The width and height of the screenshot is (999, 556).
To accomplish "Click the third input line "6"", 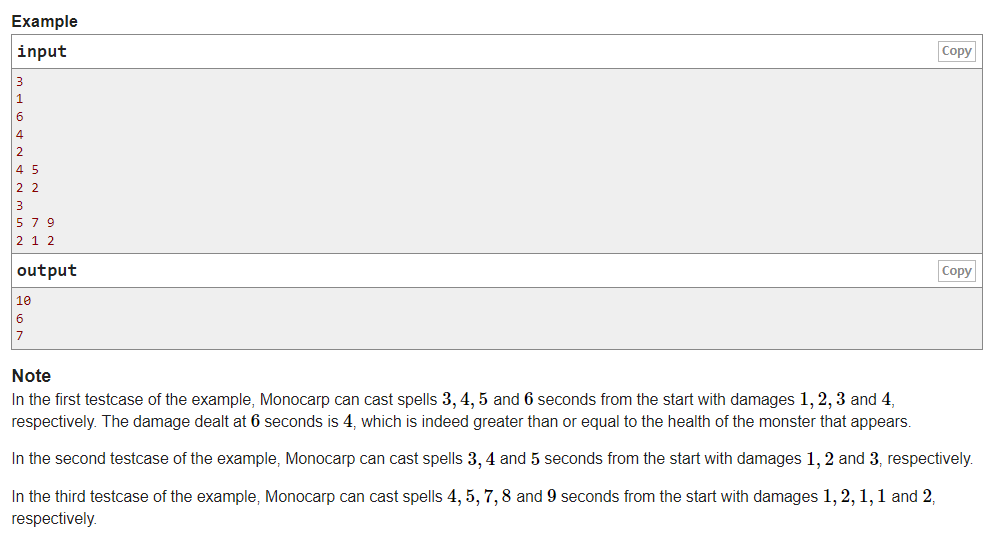I will [x=20, y=116].
